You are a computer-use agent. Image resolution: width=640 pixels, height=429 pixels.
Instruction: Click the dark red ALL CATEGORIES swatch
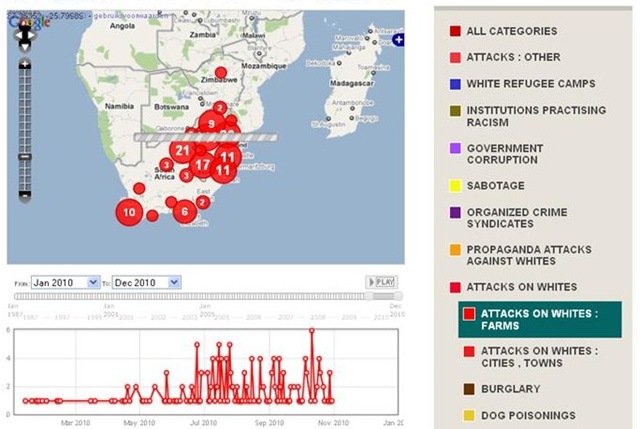click(x=455, y=31)
